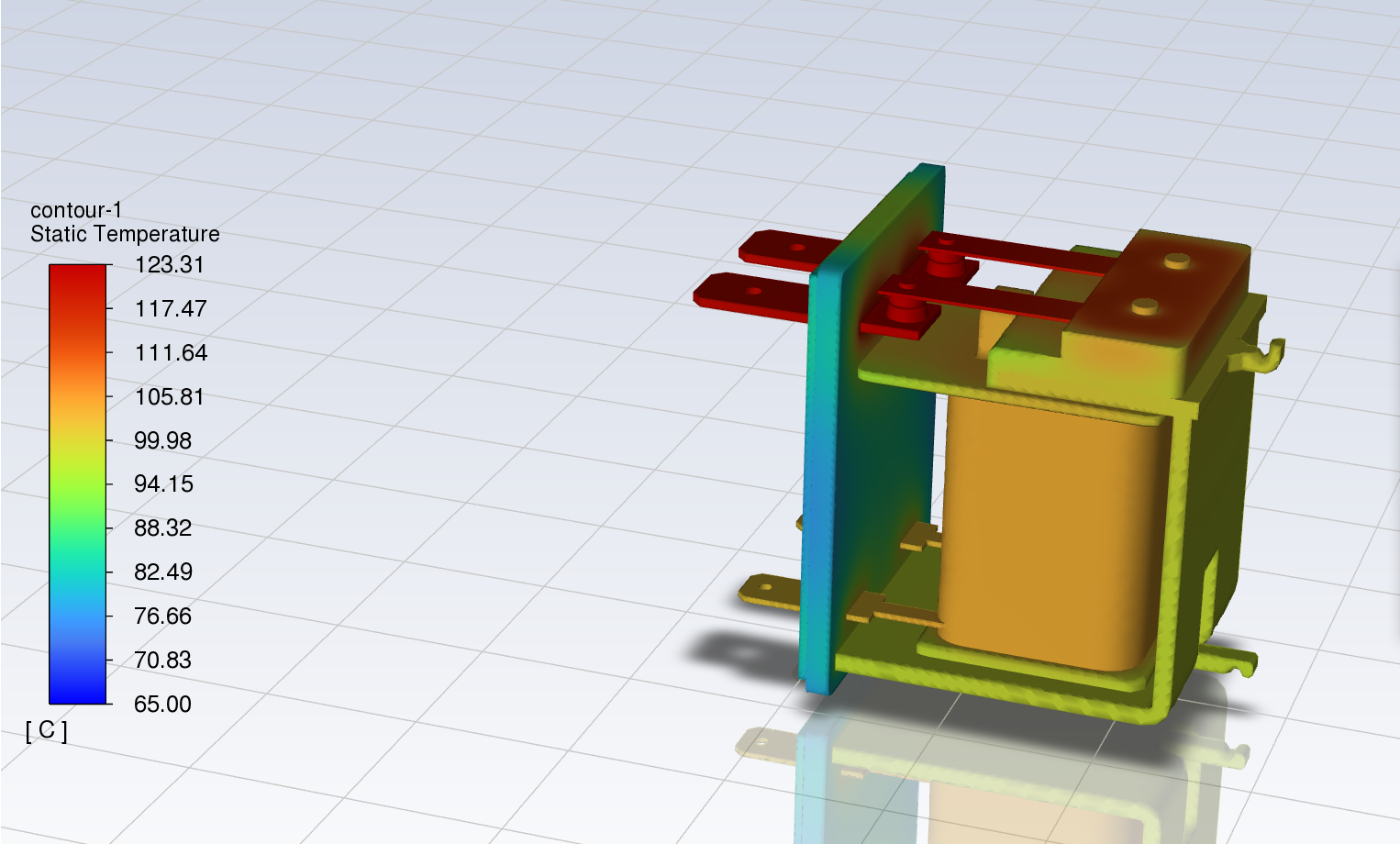
Task: Click the 99.98 legend tick label
Action: [x=162, y=440]
